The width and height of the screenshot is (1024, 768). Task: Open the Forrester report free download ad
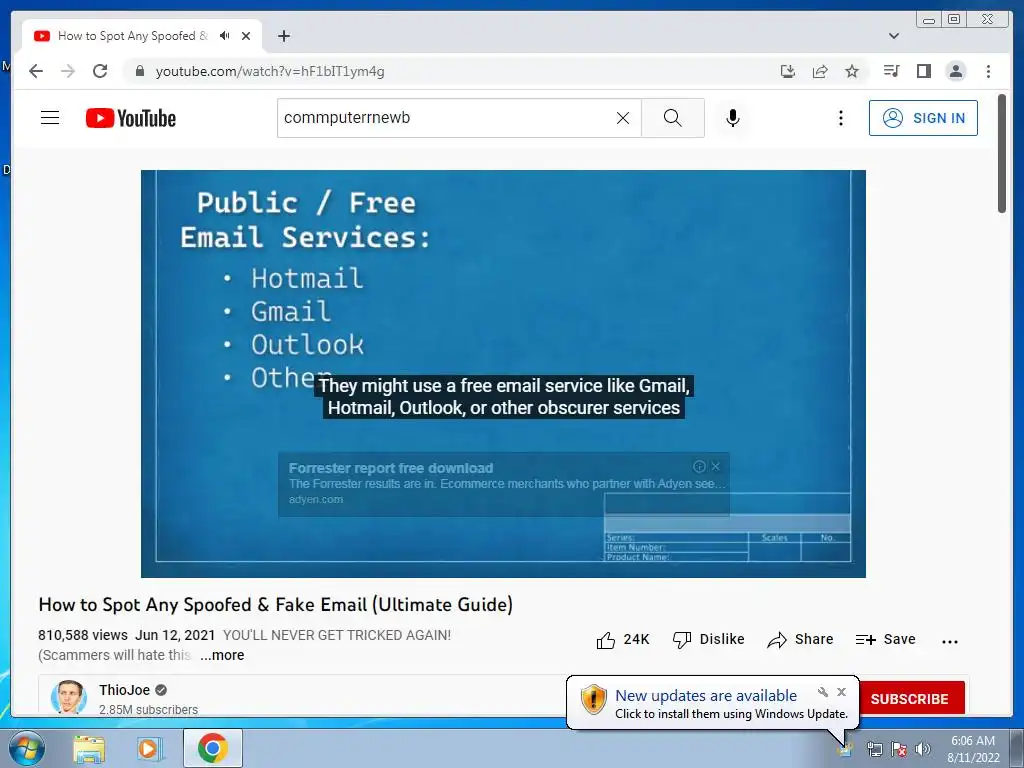[x=391, y=468]
